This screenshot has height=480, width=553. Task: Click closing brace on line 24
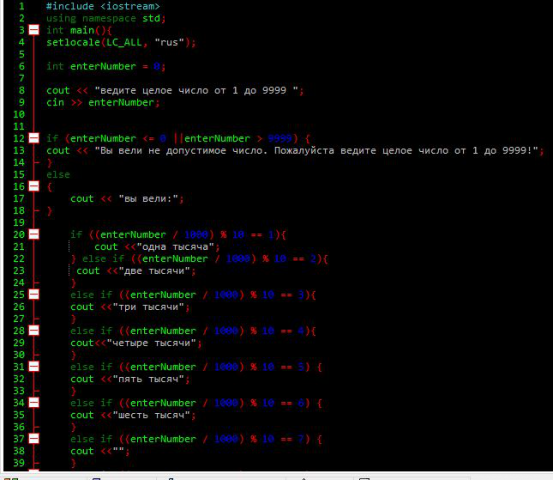pos(73,283)
